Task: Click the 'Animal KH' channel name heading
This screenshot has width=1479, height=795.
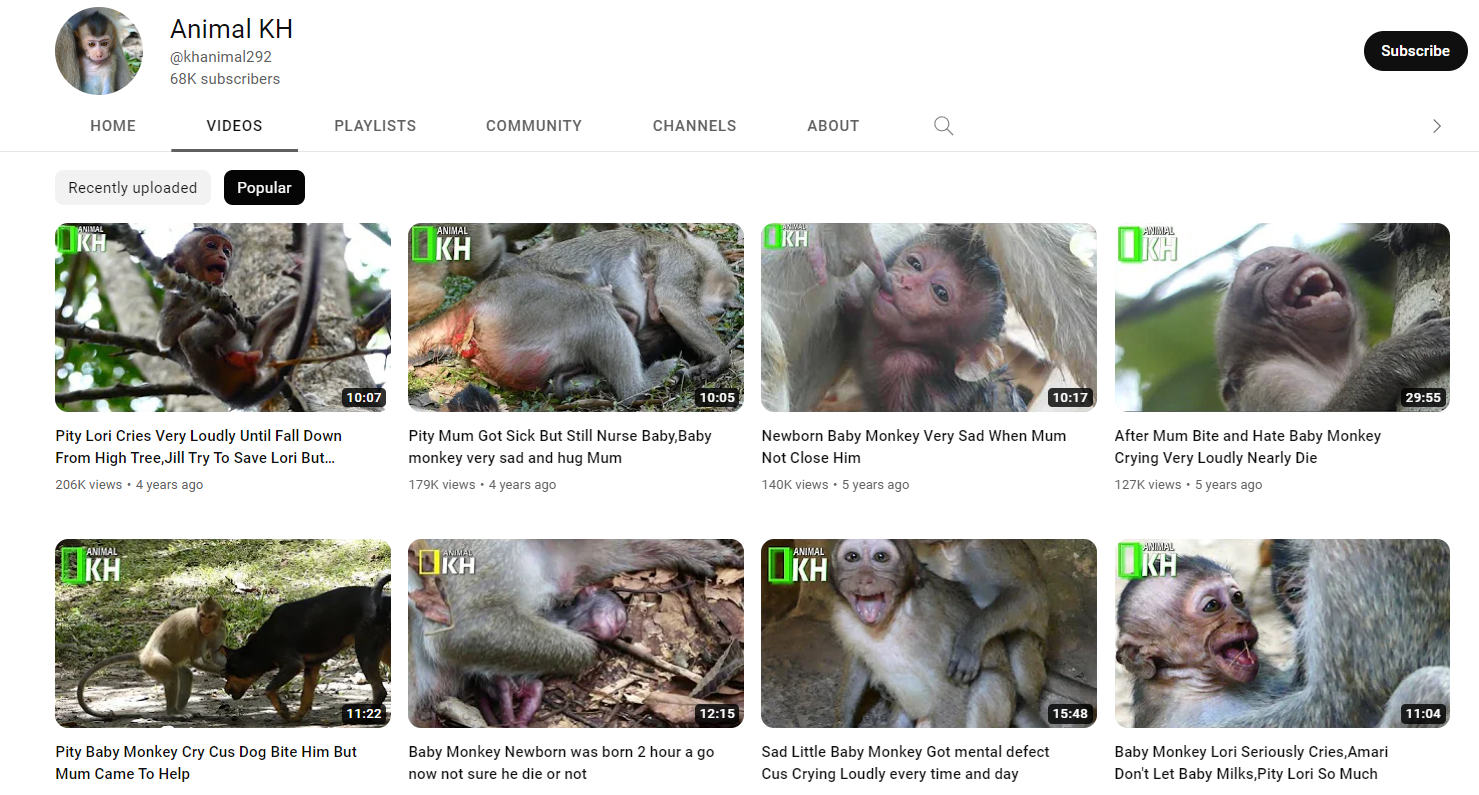Action: (x=231, y=29)
